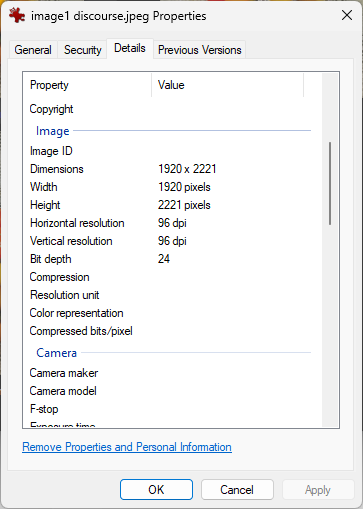The height and width of the screenshot is (509, 363).
Task: Click the Camera section header
Action: pos(56,353)
